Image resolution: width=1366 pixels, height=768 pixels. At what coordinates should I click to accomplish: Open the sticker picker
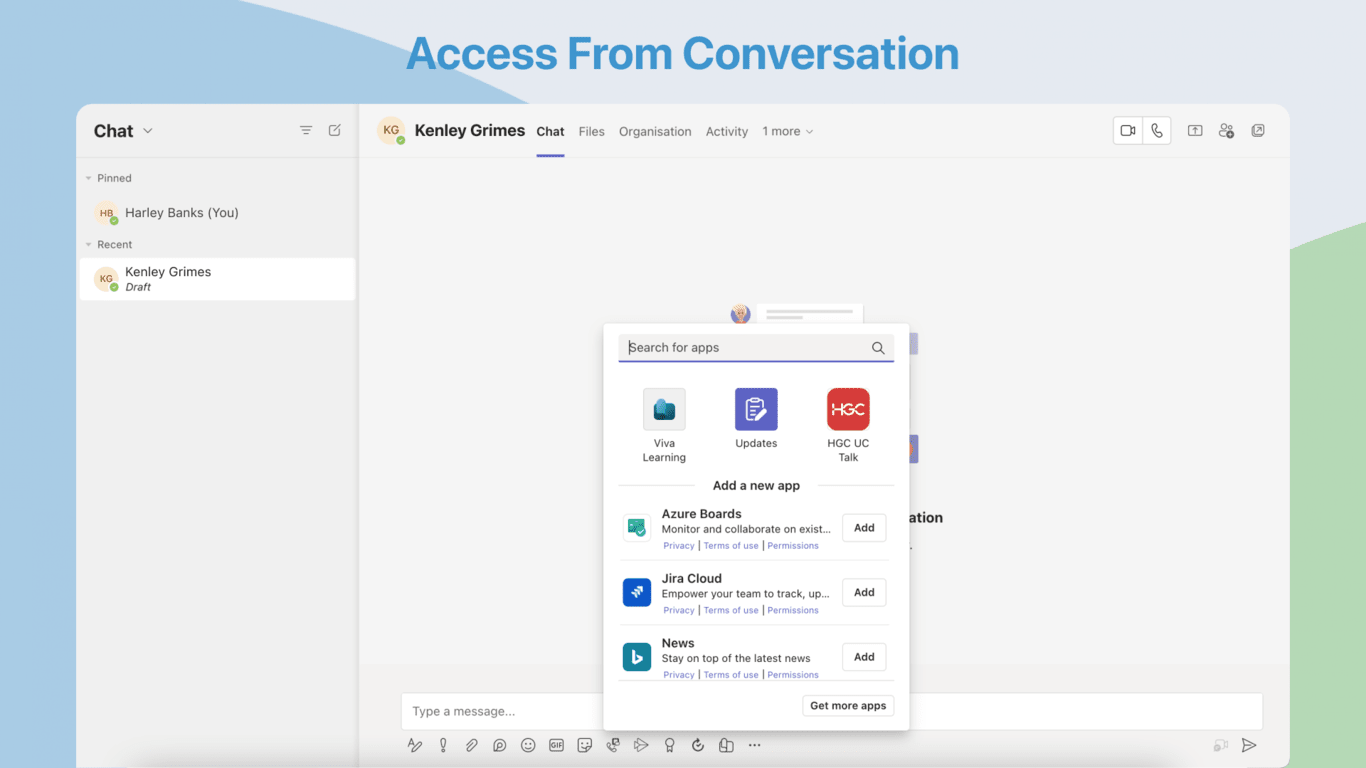point(585,745)
